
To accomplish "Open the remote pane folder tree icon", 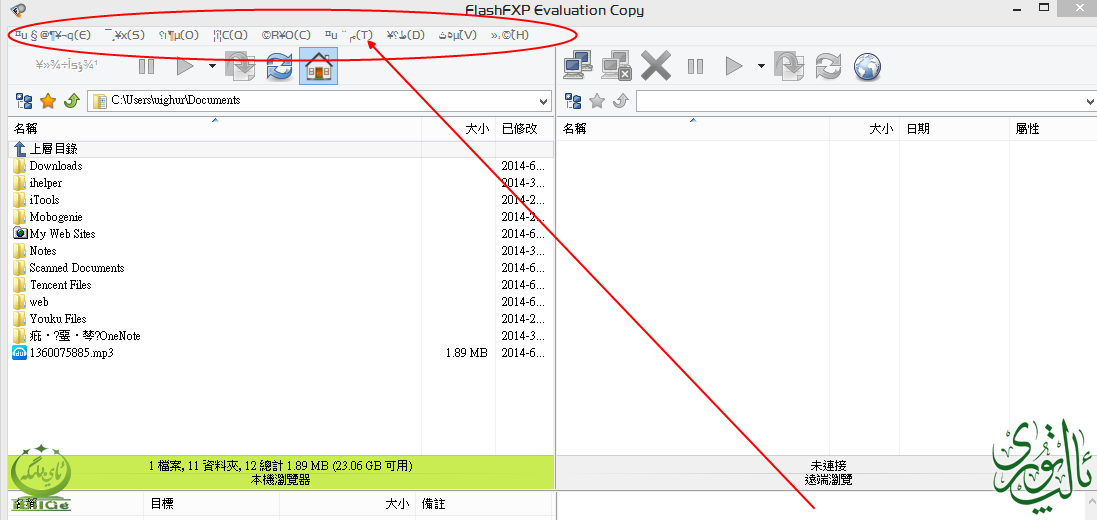I will point(573,101).
